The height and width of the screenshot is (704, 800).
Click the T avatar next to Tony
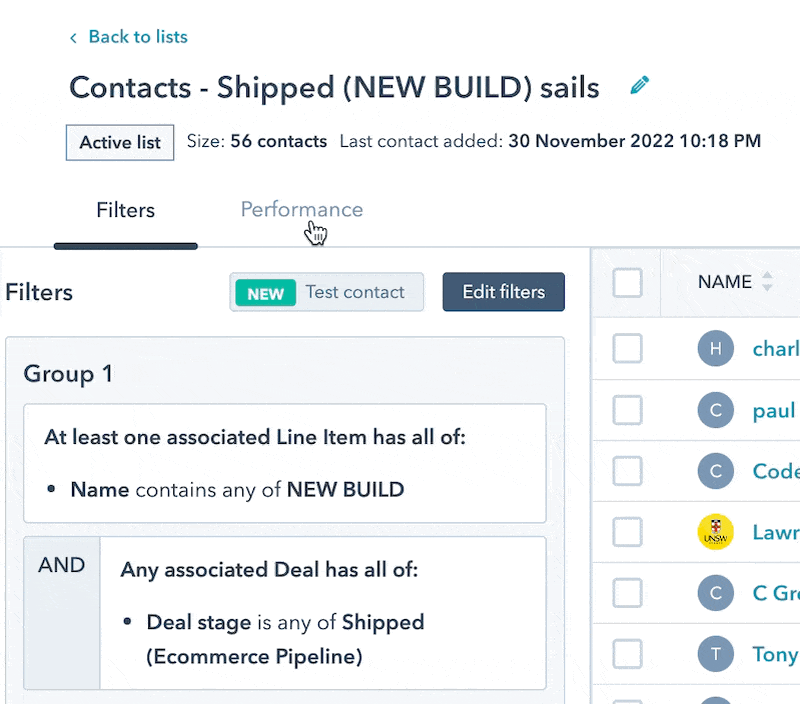(x=715, y=654)
